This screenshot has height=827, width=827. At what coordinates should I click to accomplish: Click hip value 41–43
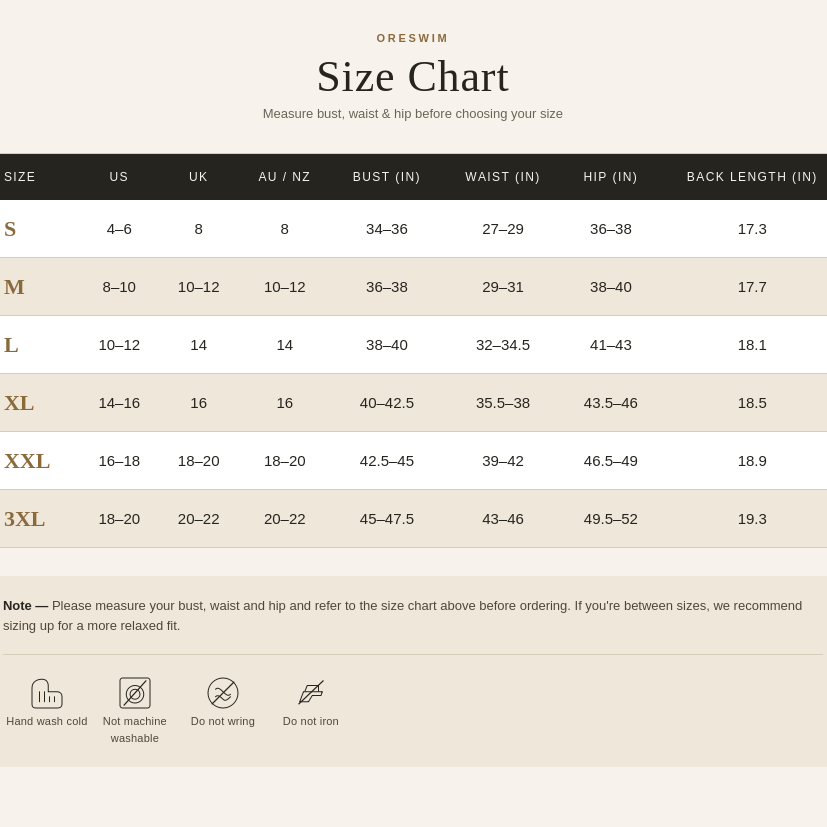[x=611, y=345]
